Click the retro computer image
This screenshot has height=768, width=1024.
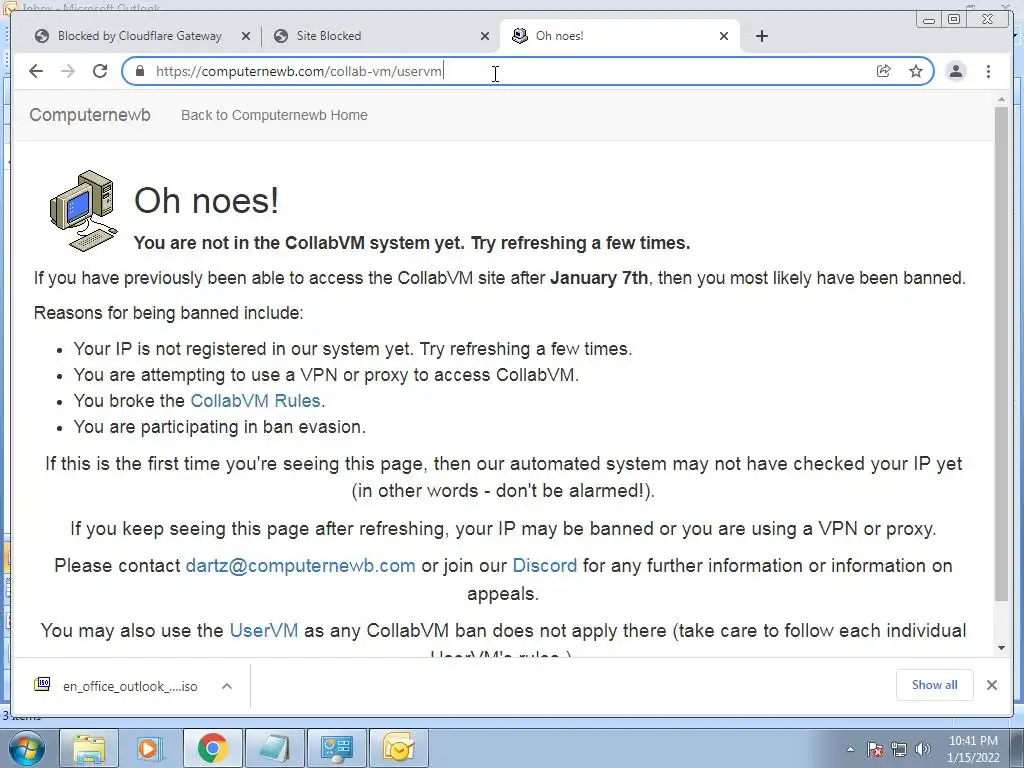click(84, 211)
